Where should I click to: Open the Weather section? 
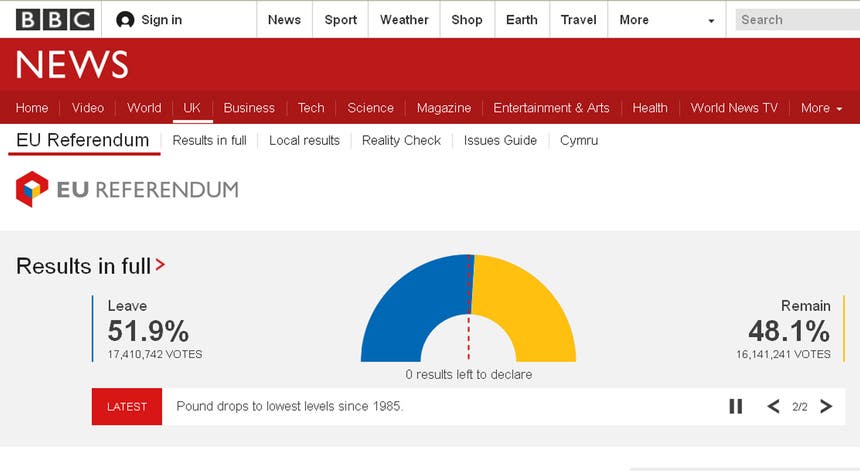point(404,20)
